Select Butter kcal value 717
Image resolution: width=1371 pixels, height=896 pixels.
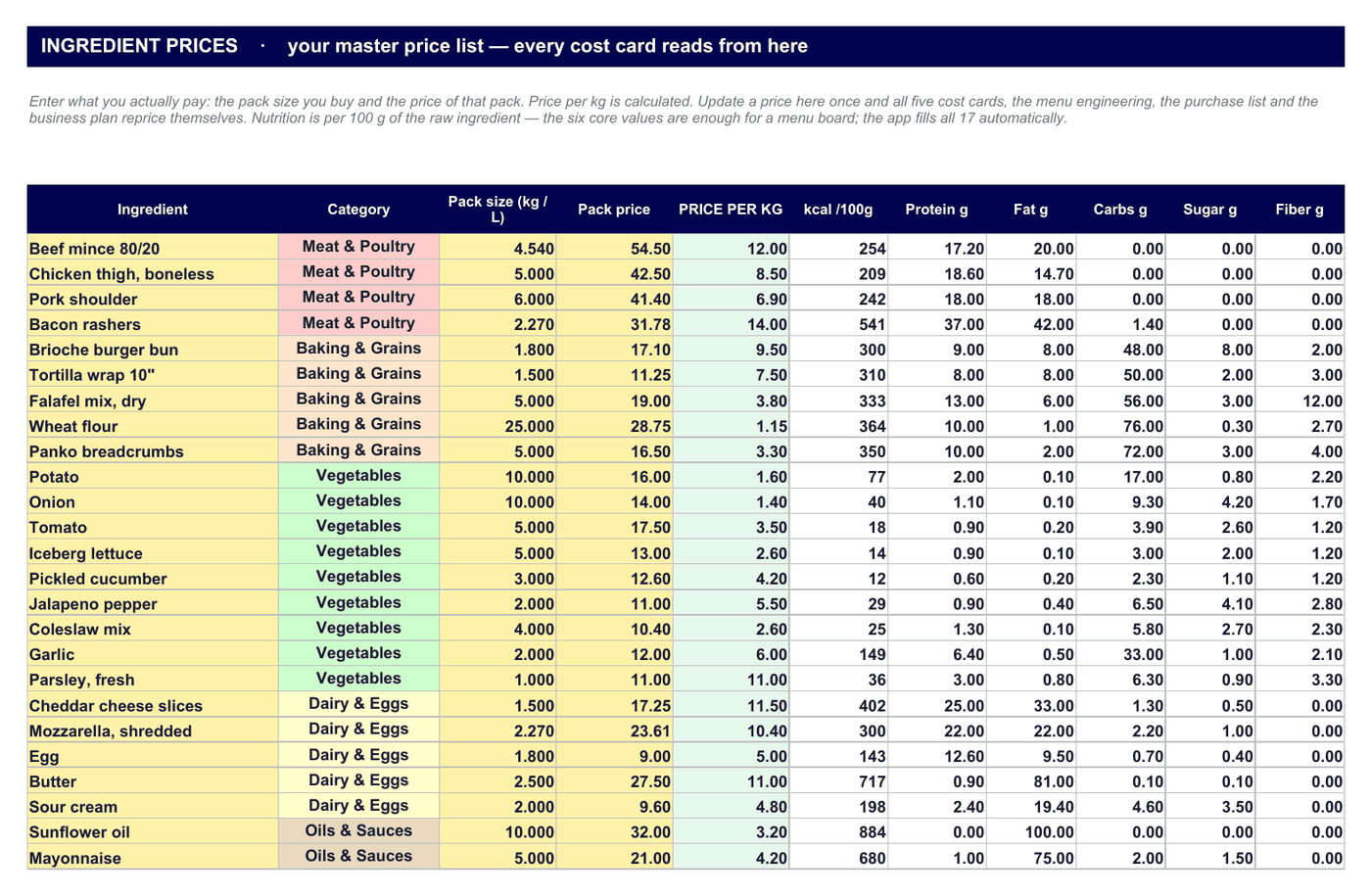(838, 782)
